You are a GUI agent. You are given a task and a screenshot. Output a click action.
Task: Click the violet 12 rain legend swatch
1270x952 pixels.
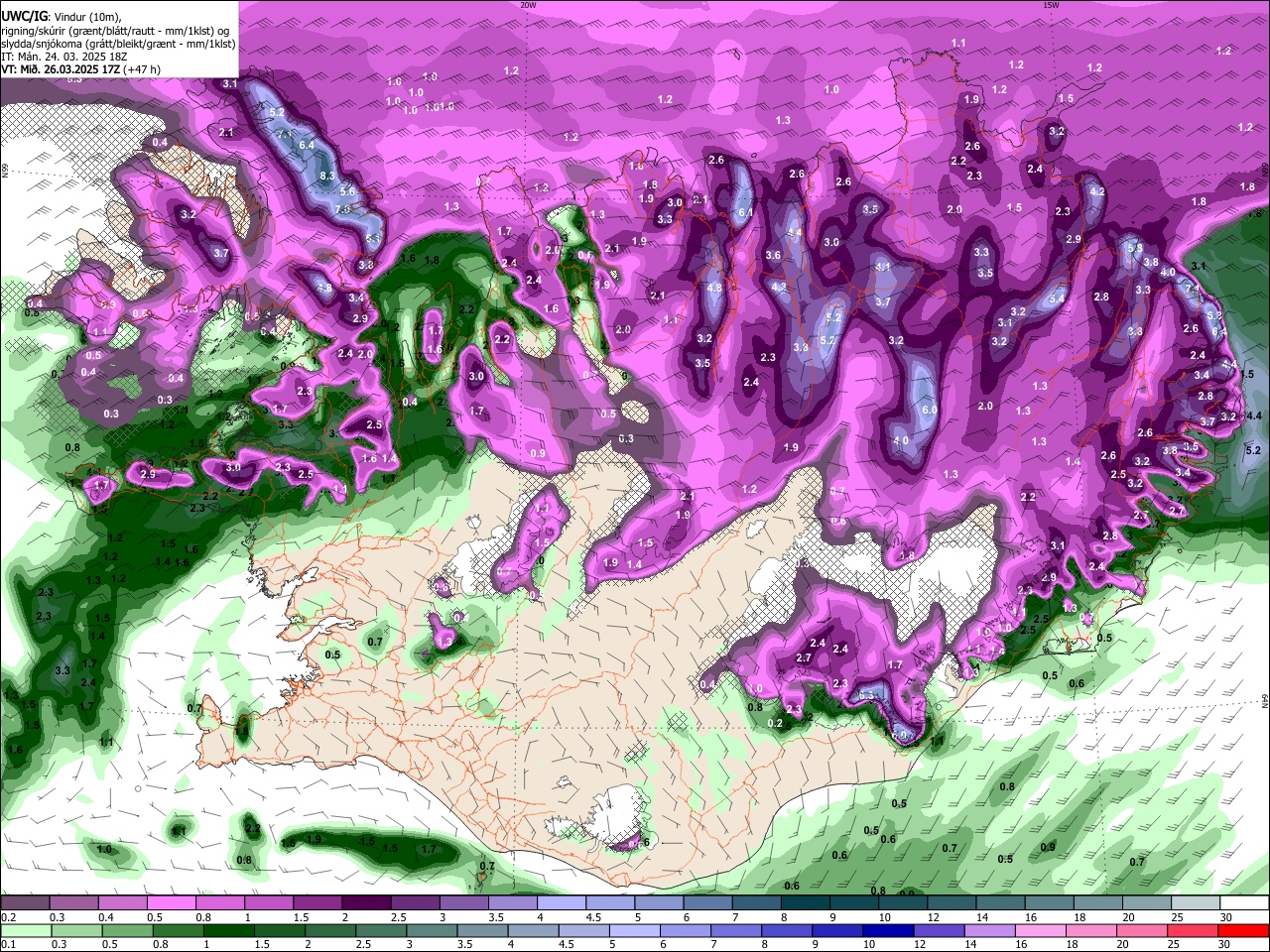(x=940, y=930)
